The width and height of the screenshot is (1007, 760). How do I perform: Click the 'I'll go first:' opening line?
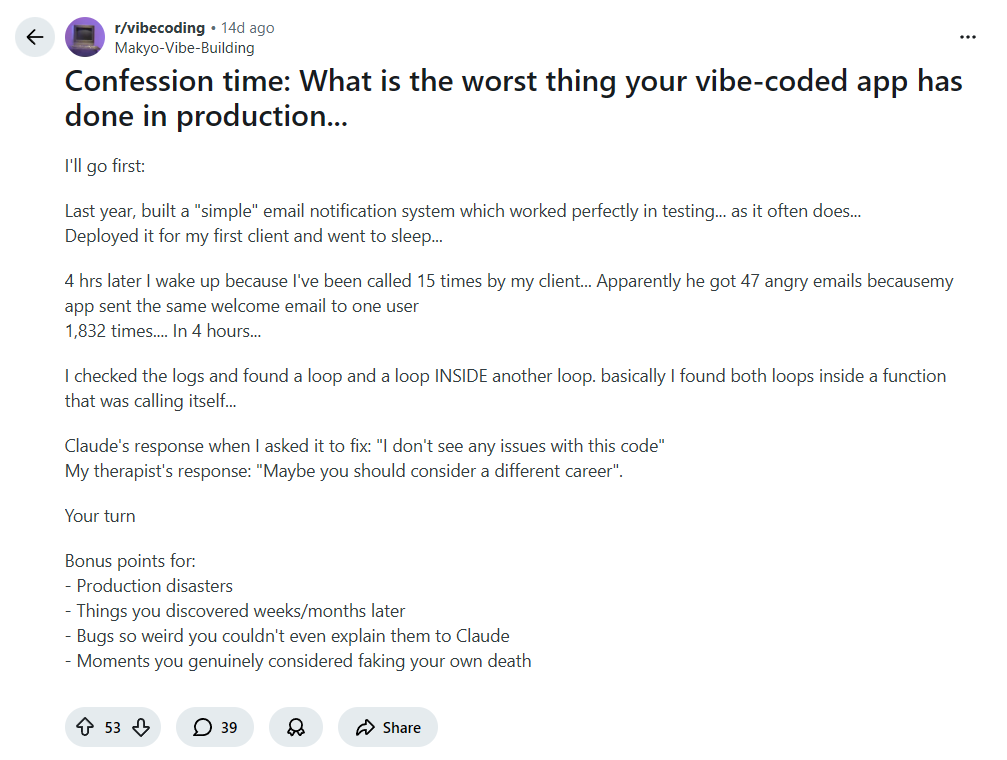105,166
